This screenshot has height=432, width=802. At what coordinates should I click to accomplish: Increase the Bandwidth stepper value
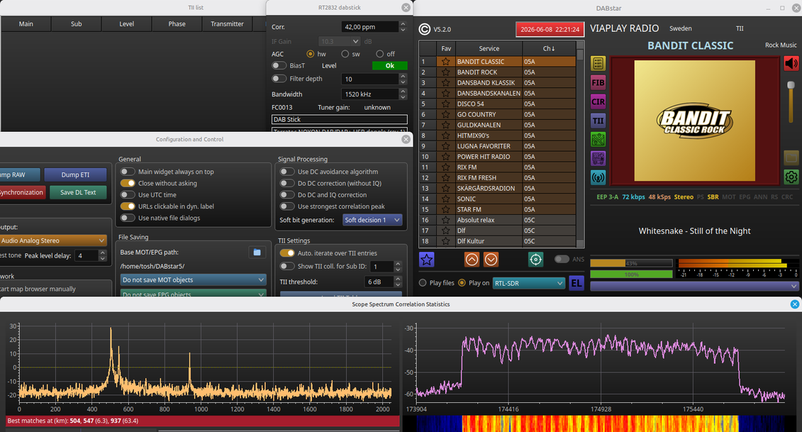point(403,92)
